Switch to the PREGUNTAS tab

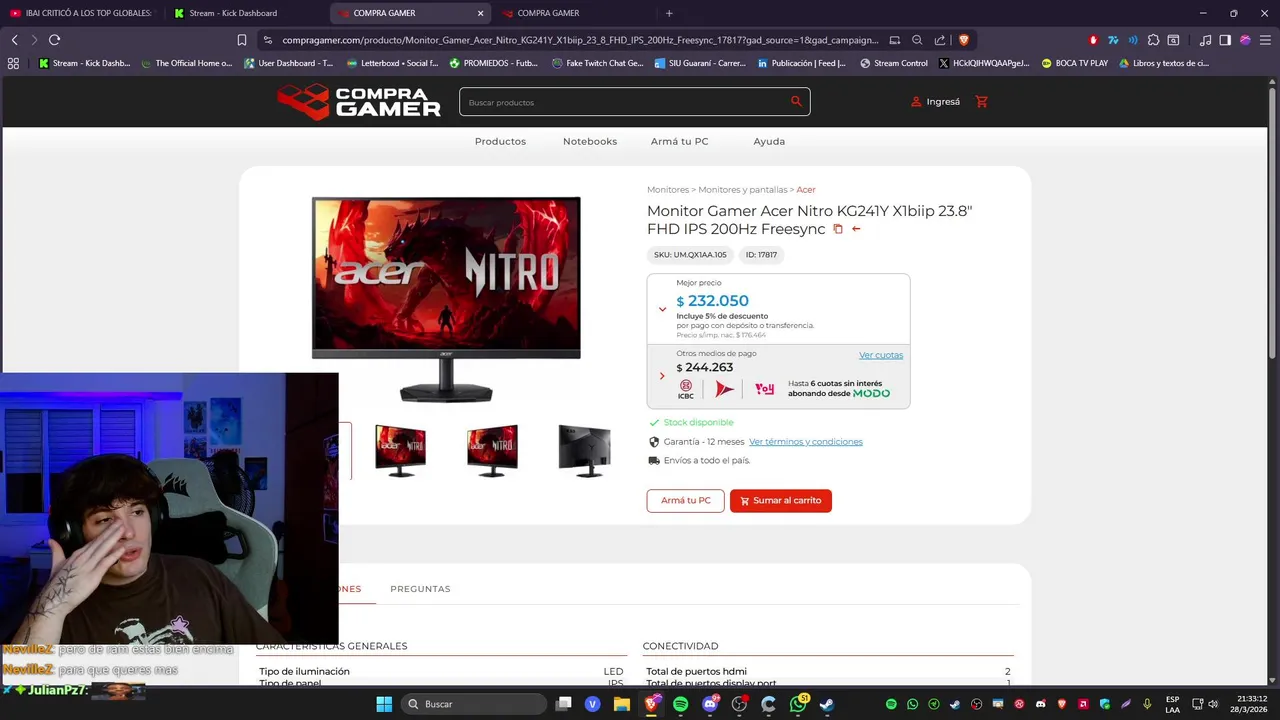click(420, 589)
